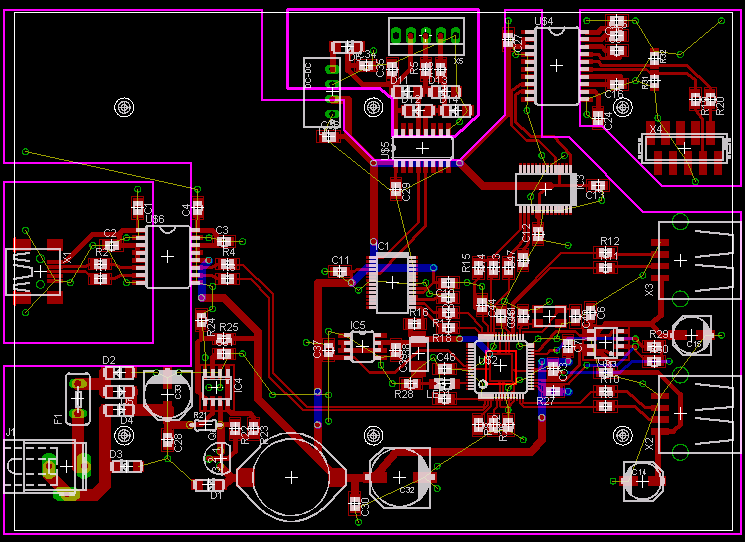Select resistor R29
745x542 pixels.
click(x=655, y=346)
